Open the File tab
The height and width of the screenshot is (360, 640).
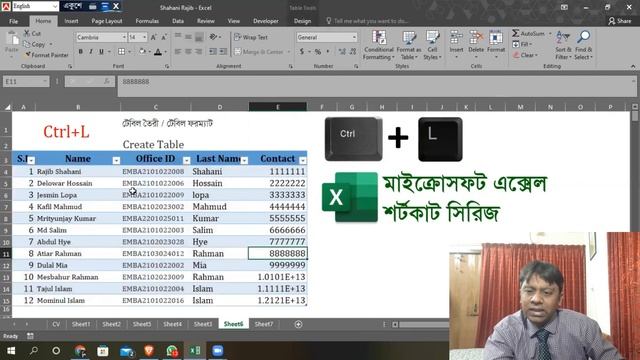13,21
